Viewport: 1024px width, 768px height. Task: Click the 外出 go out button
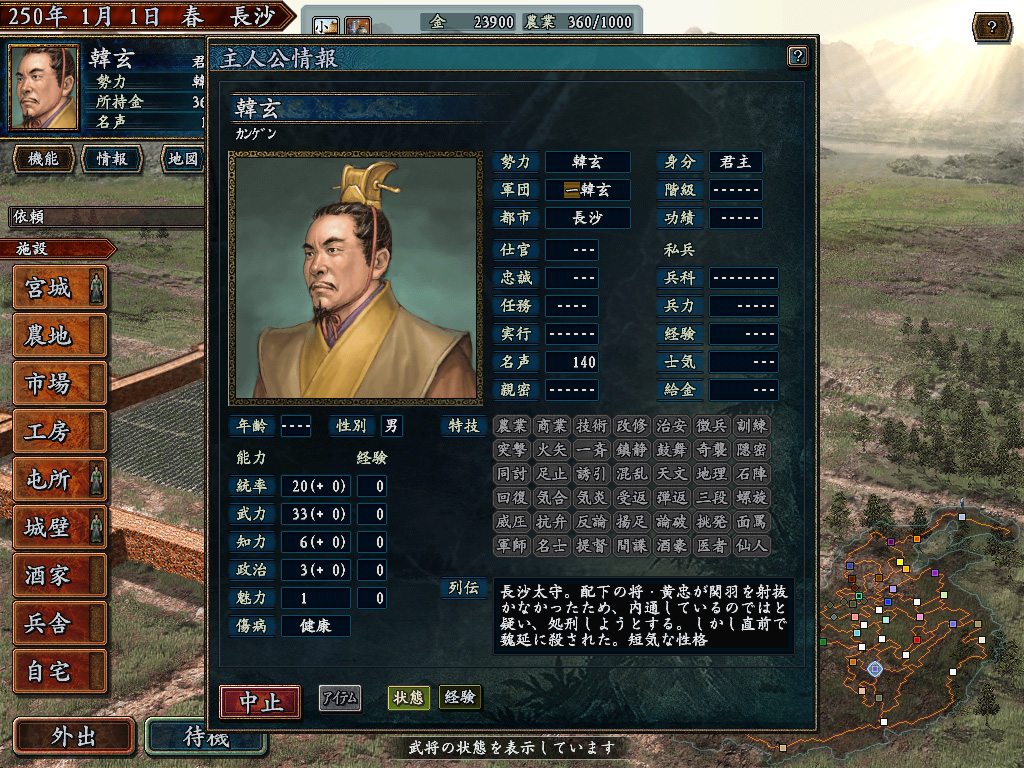coord(74,737)
